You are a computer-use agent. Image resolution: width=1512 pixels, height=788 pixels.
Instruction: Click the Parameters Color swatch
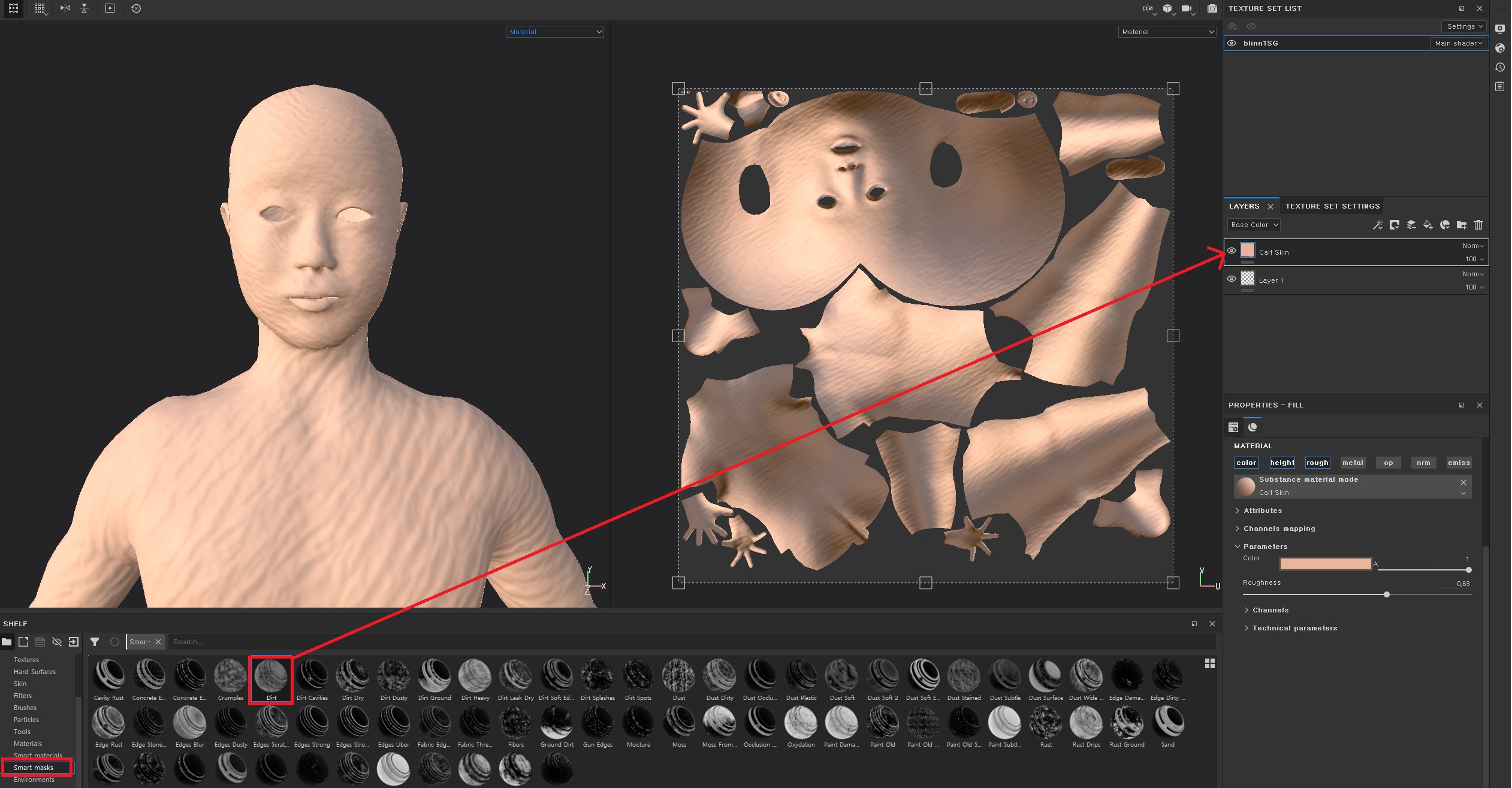pyautogui.click(x=1325, y=564)
